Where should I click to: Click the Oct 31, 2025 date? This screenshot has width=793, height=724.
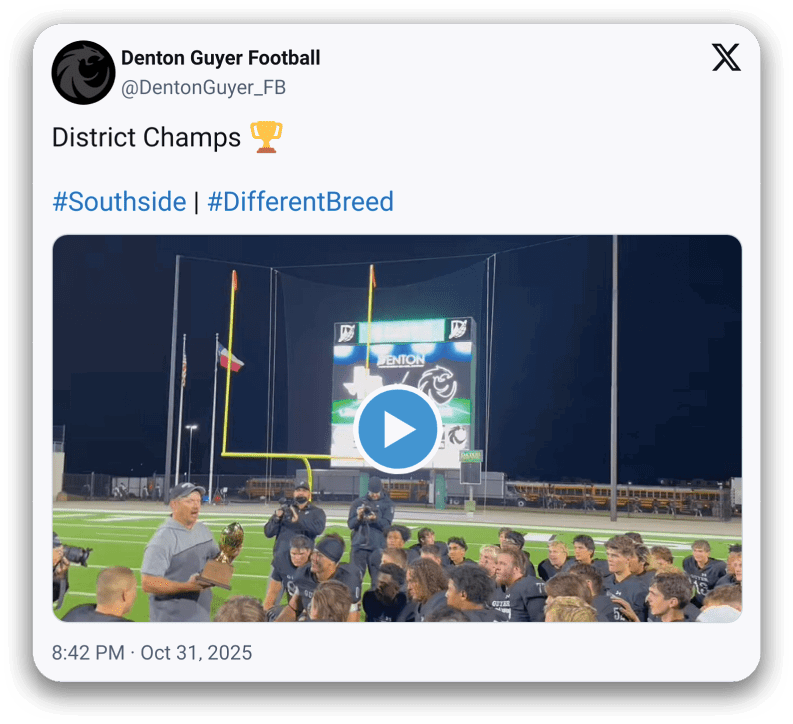tap(196, 653)
